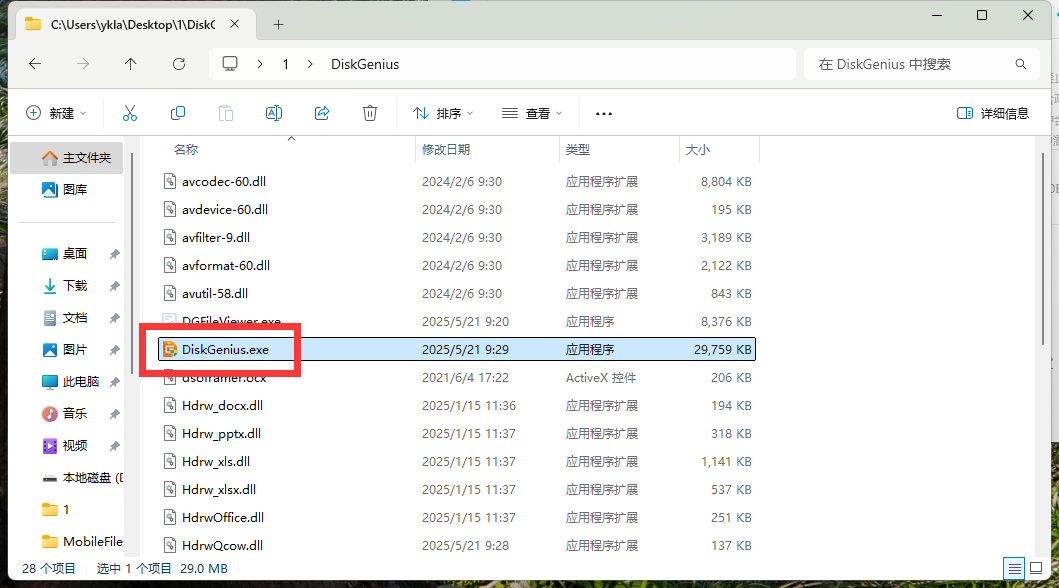Open the 查看 view dropdown
The width and height of the screenshot is (1059, 588).
pos(532,113)
